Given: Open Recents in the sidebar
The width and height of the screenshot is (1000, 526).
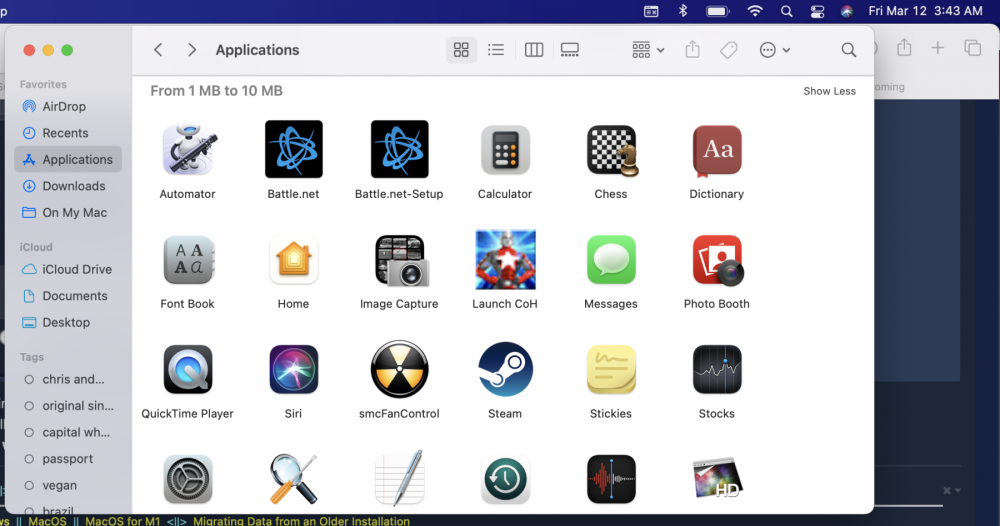Looking at the screenshot, I should (x=68, y=133).
